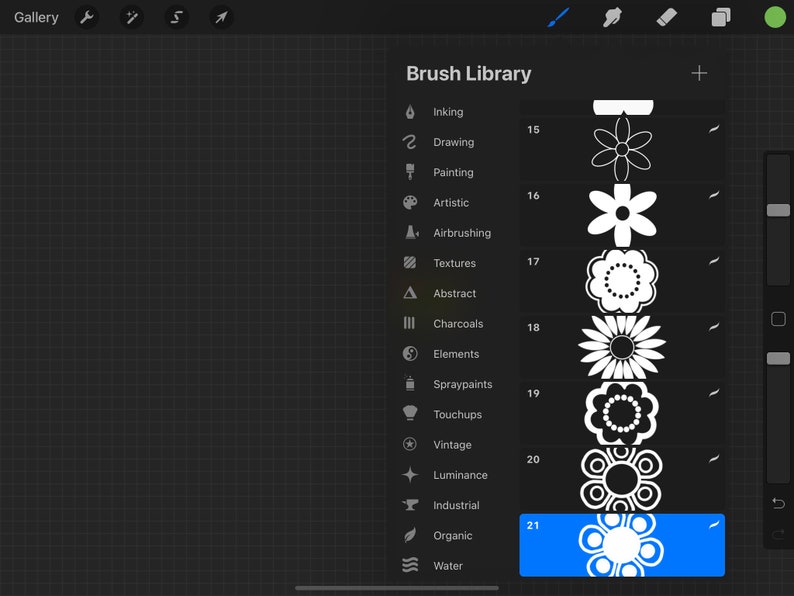Click the brush opacity slider handle

pyautogui.click(x=778, y=359)
